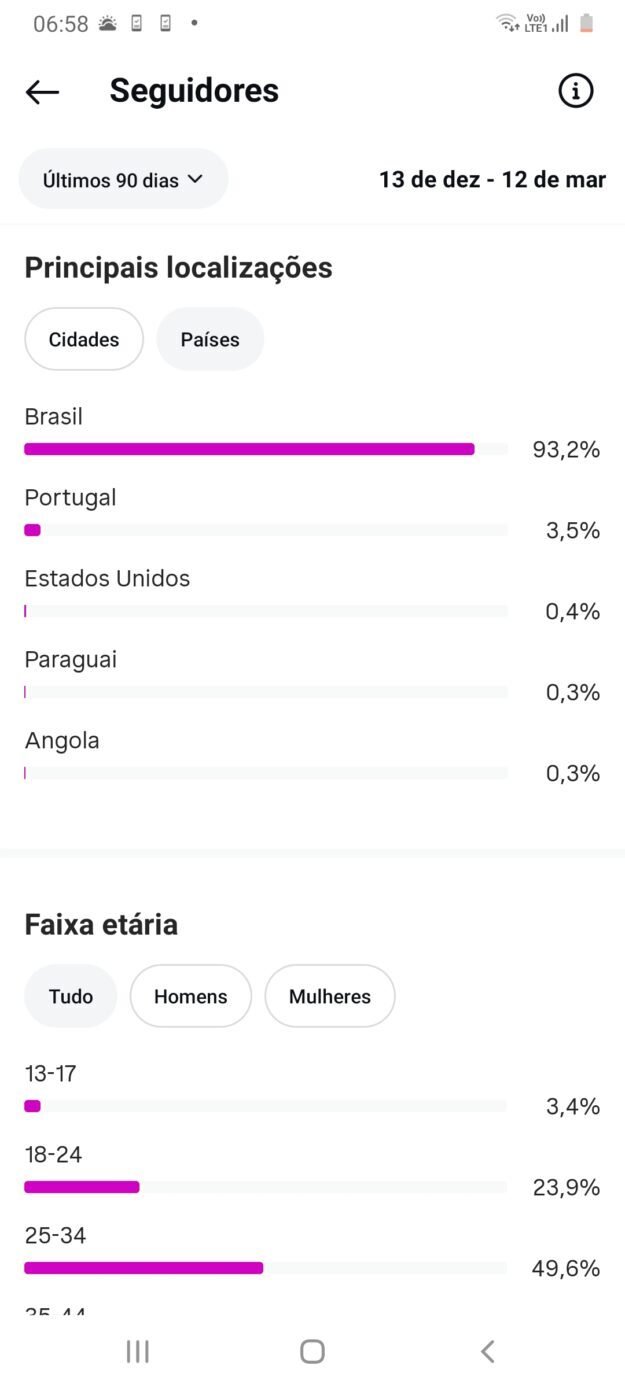Select the Homens gender filter
Image resolution: width=625 pixels, height=1388 pixels.
[x=190, y=996]
